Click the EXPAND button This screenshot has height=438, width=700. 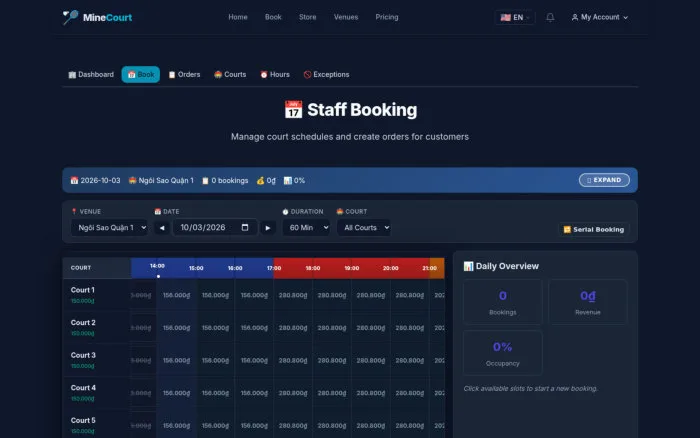(604, 180)
